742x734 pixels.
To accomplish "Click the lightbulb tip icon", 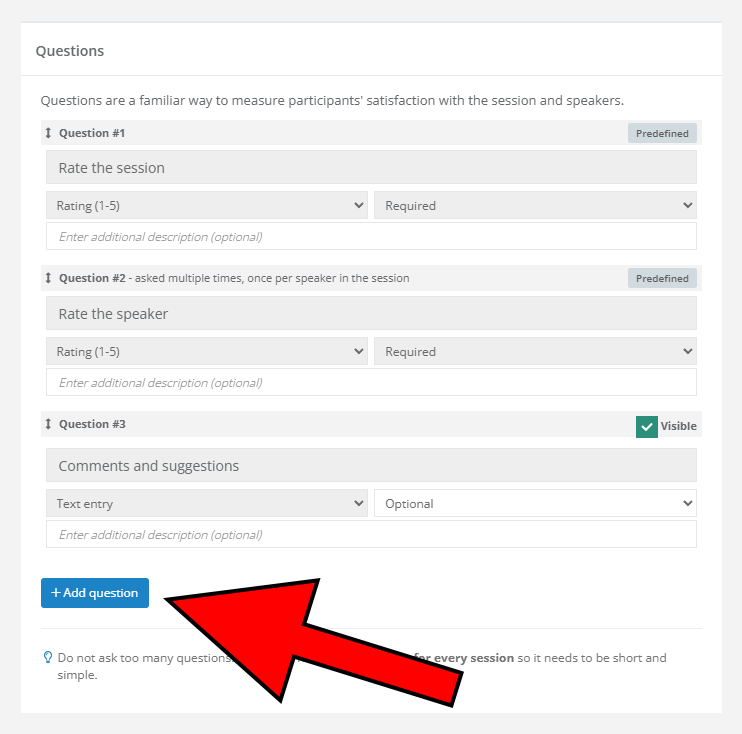I will click(x=47, y=658).
